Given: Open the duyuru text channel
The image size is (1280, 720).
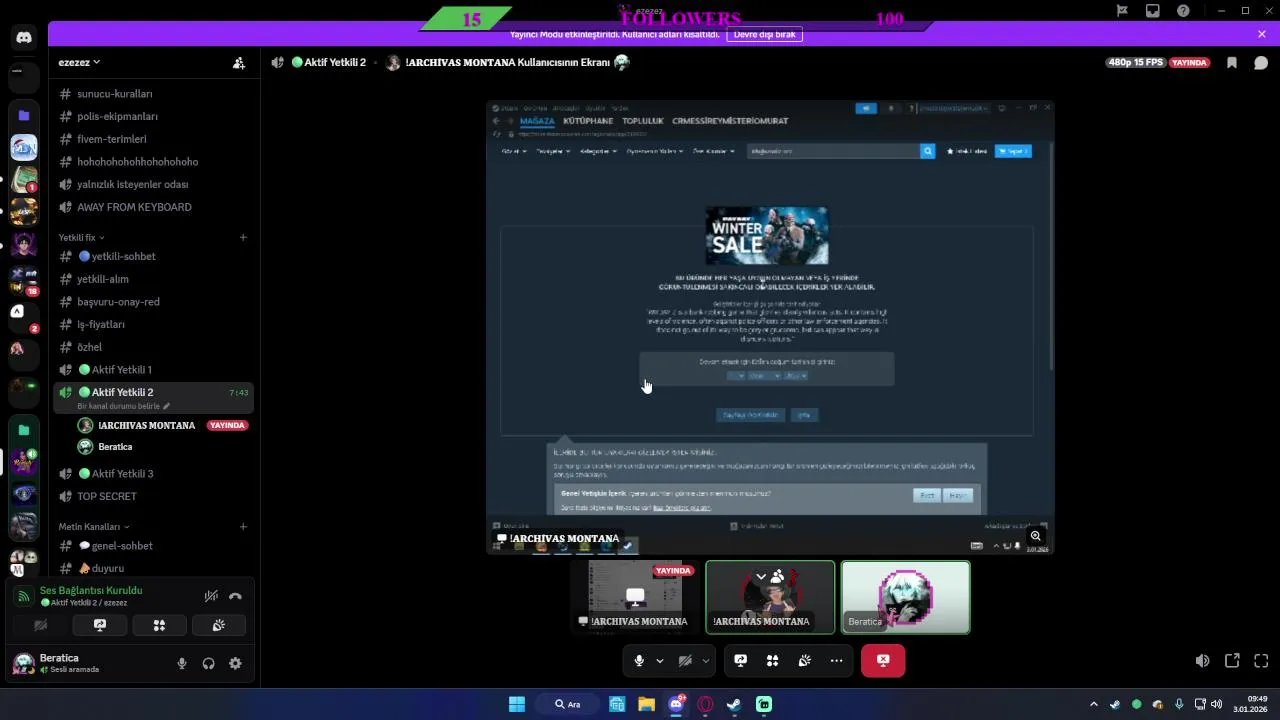Looking at the screenshot, I should pyautogui.click(x=153, y=568).
